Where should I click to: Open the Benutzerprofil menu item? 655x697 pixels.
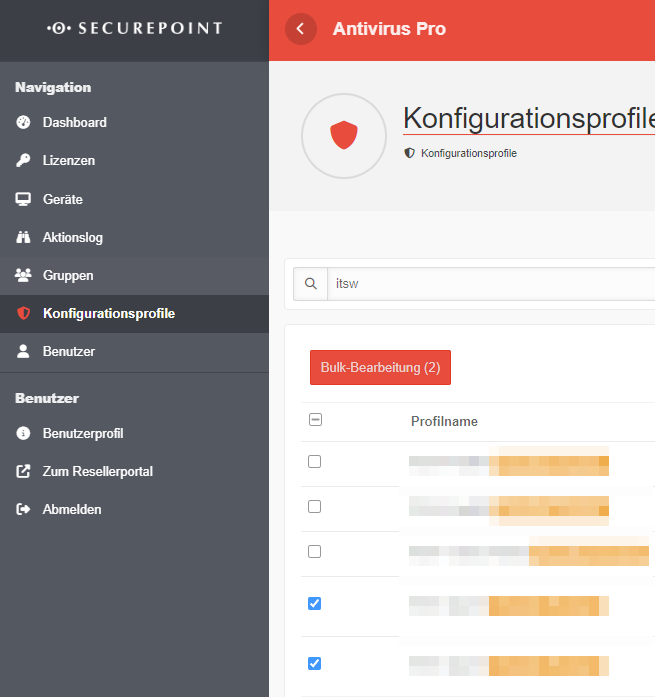click(x=82, y=434)
